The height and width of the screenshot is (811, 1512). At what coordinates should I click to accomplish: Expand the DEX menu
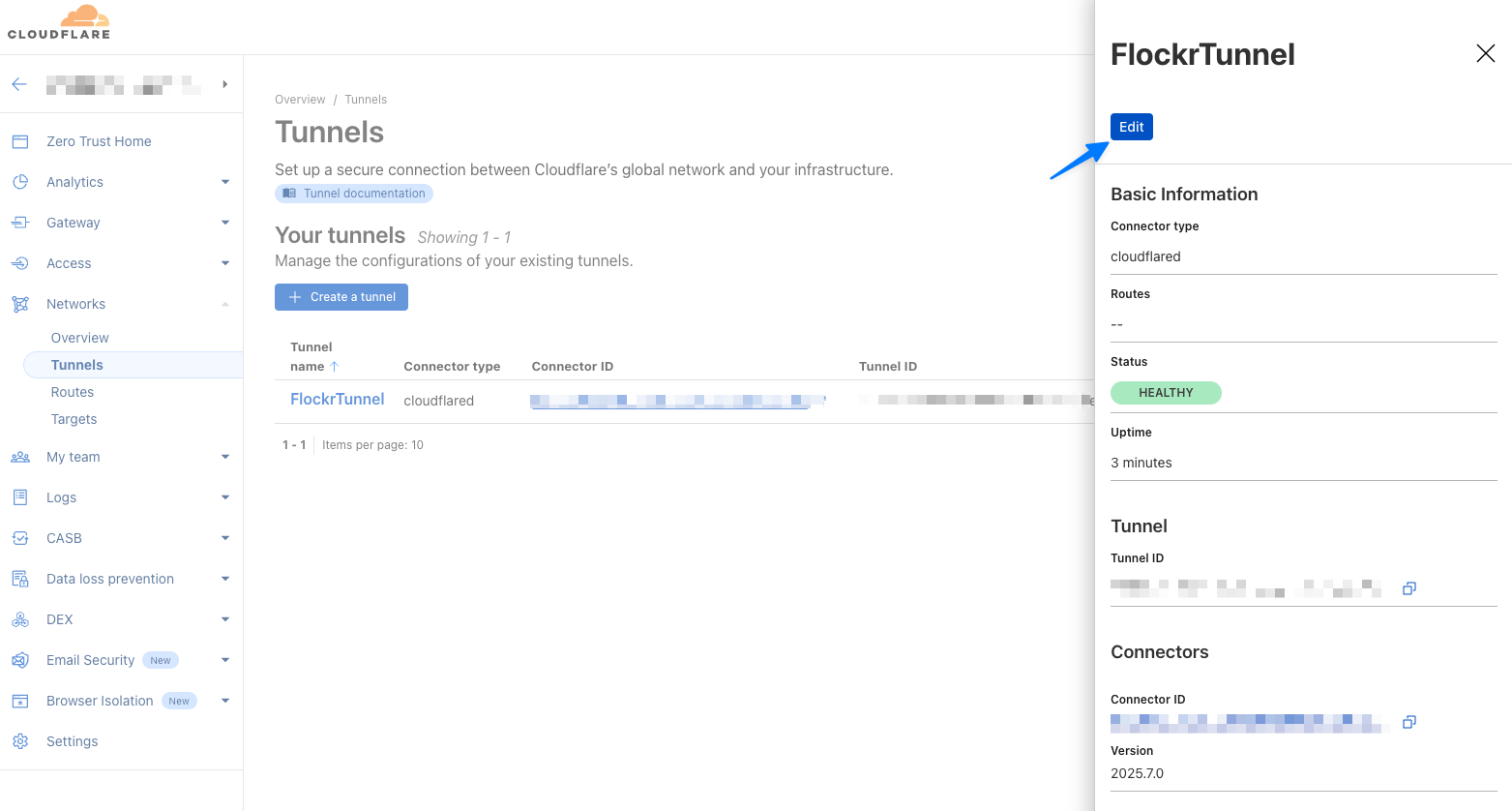(x=225, y=619)
